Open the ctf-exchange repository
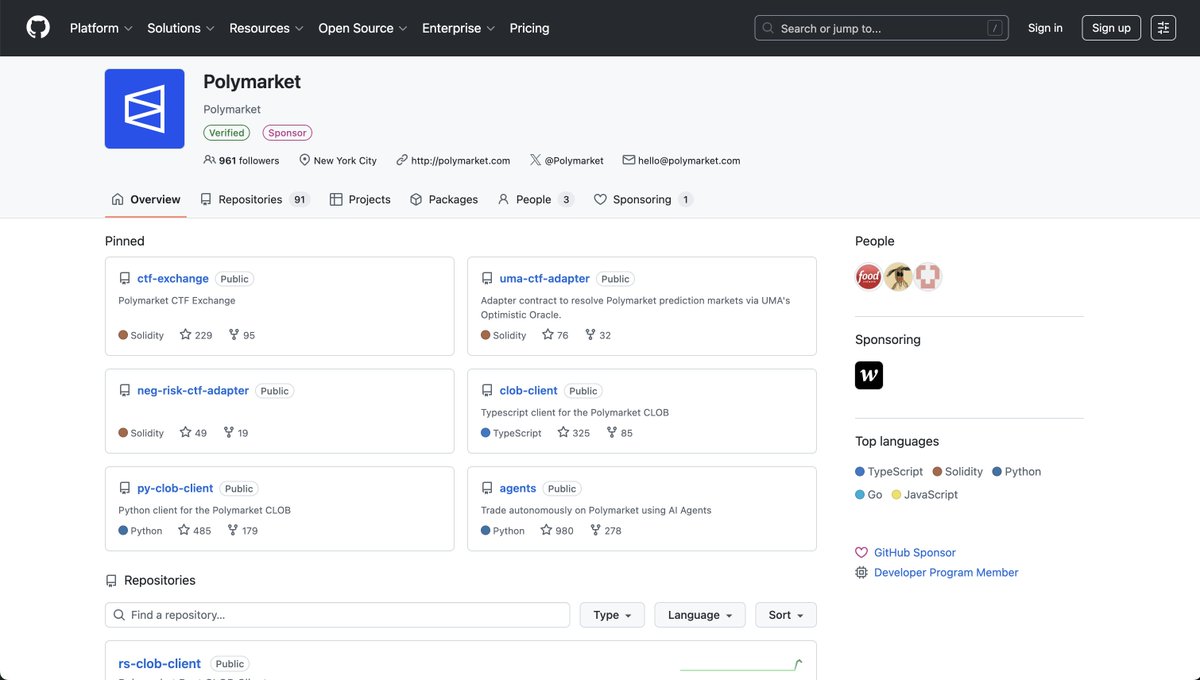This screenshot has height=680, width=1200. coord(173,279)
